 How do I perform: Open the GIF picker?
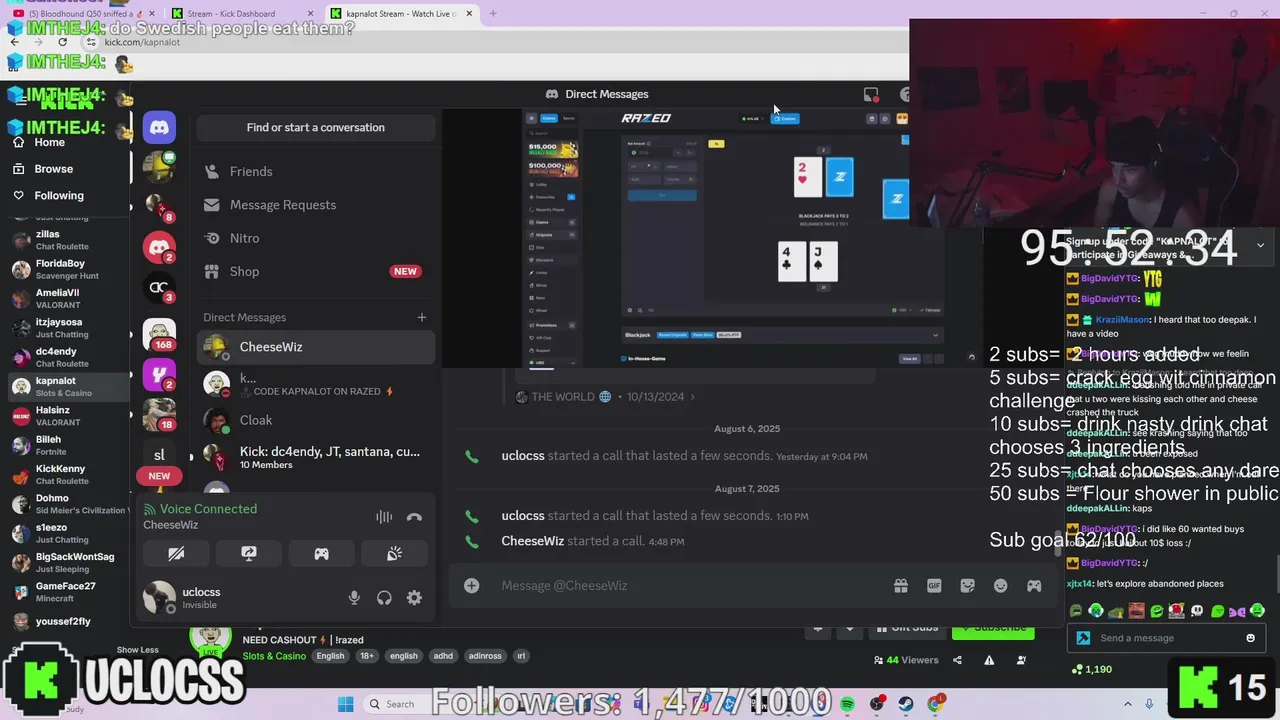coord(934,586)
